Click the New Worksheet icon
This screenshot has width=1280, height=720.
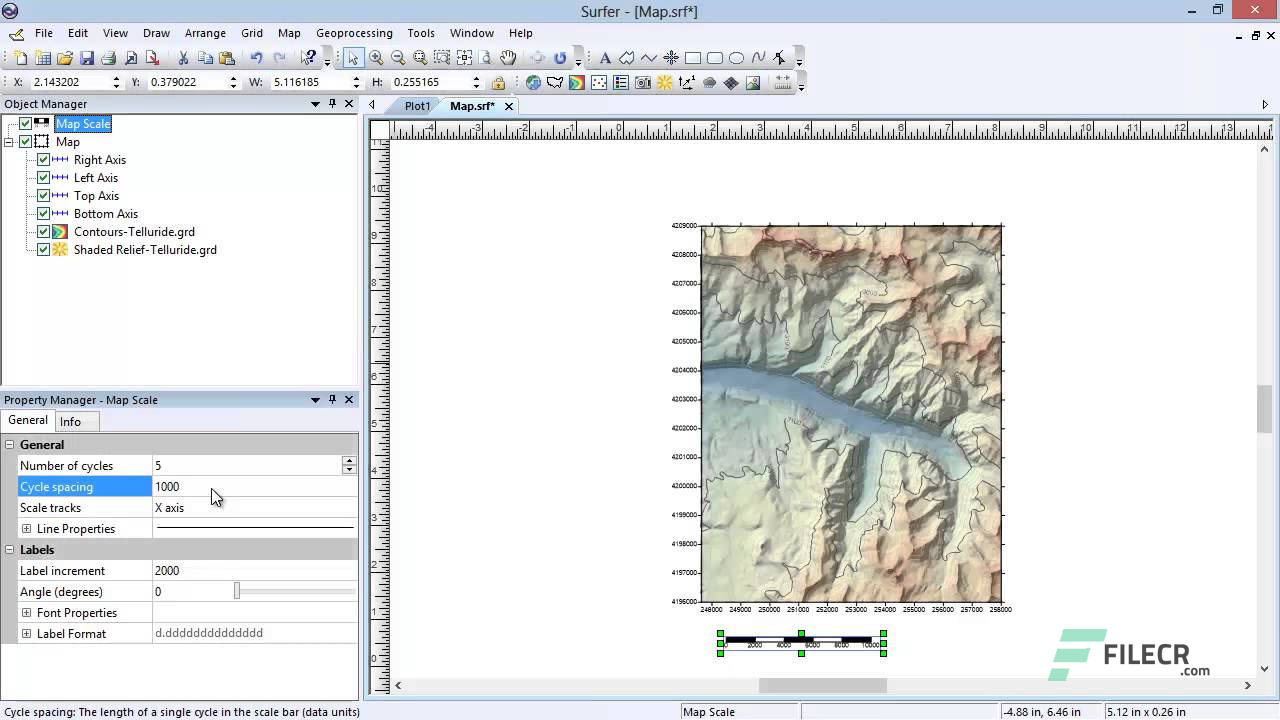tap(43, 58)
